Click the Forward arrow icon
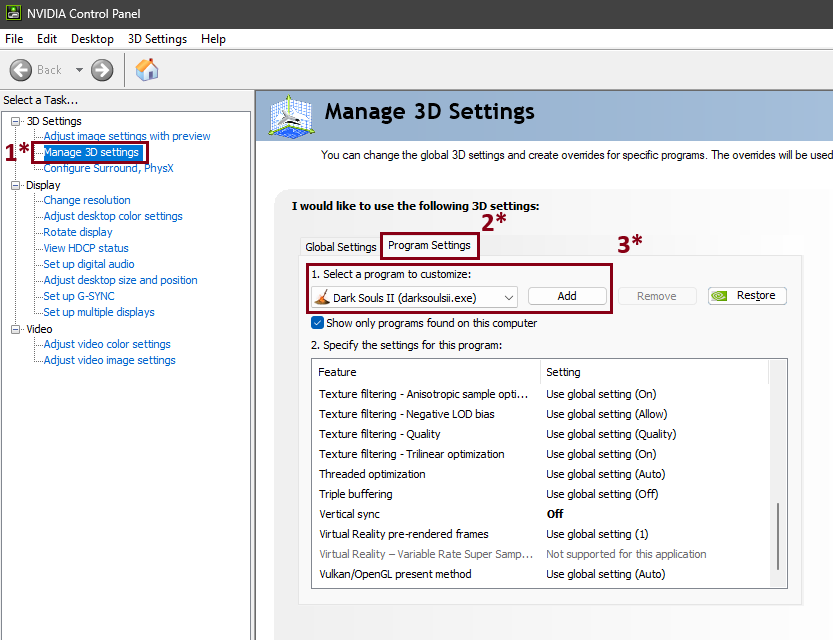 coord(102,70)
